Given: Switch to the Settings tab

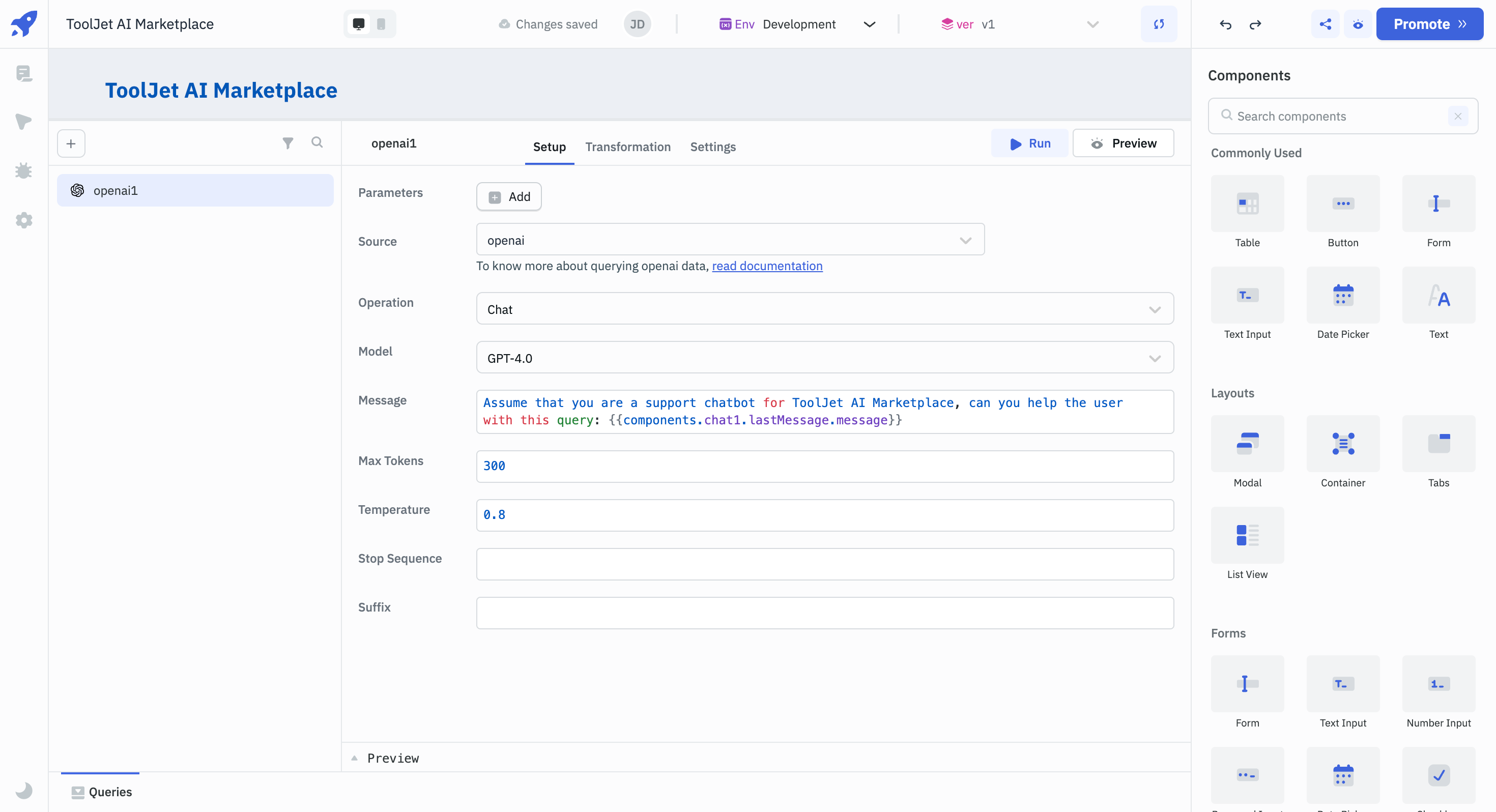Looking at the screenshot, I should [x=713, y=146].
